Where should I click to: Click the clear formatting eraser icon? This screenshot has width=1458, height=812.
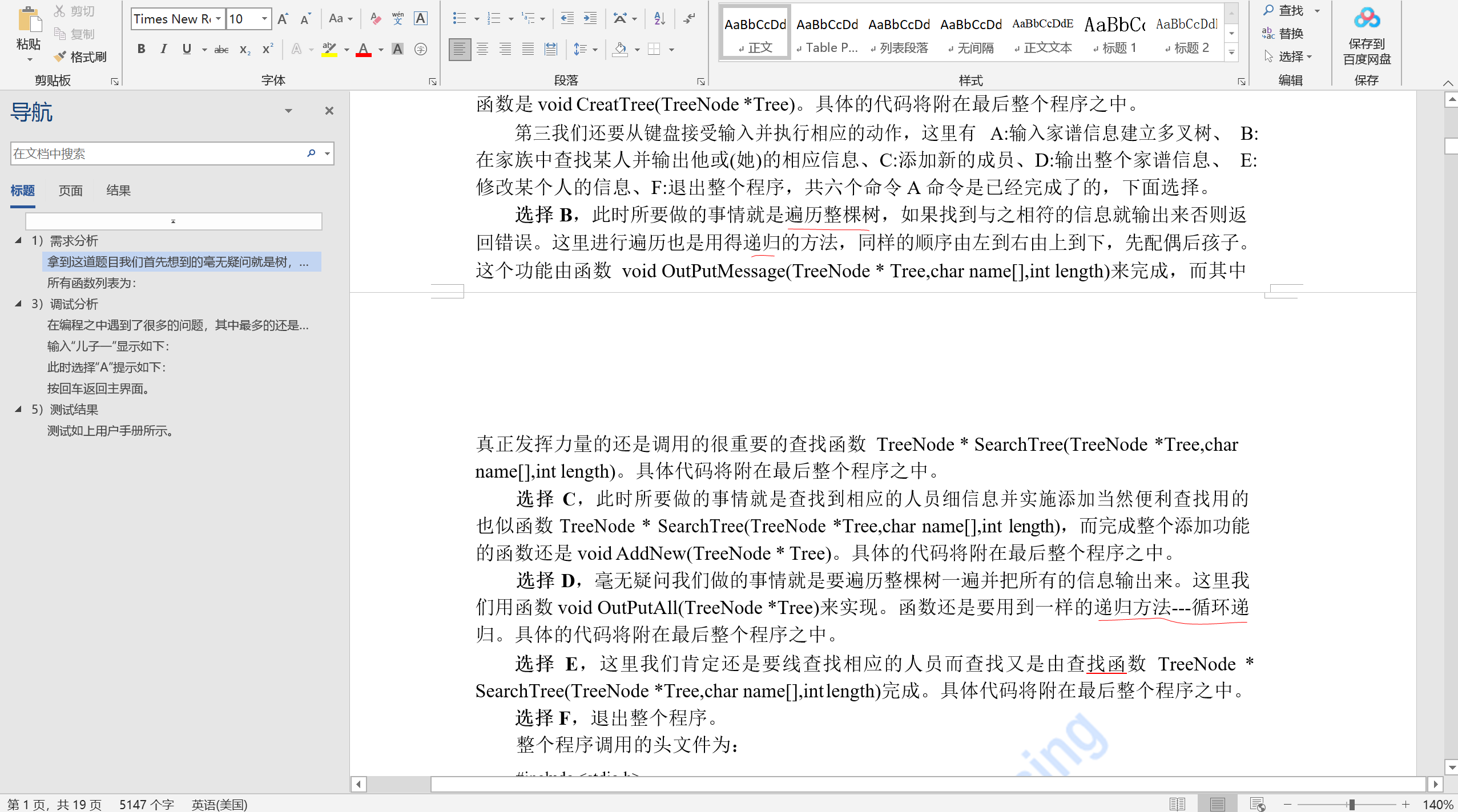(375, 19)
